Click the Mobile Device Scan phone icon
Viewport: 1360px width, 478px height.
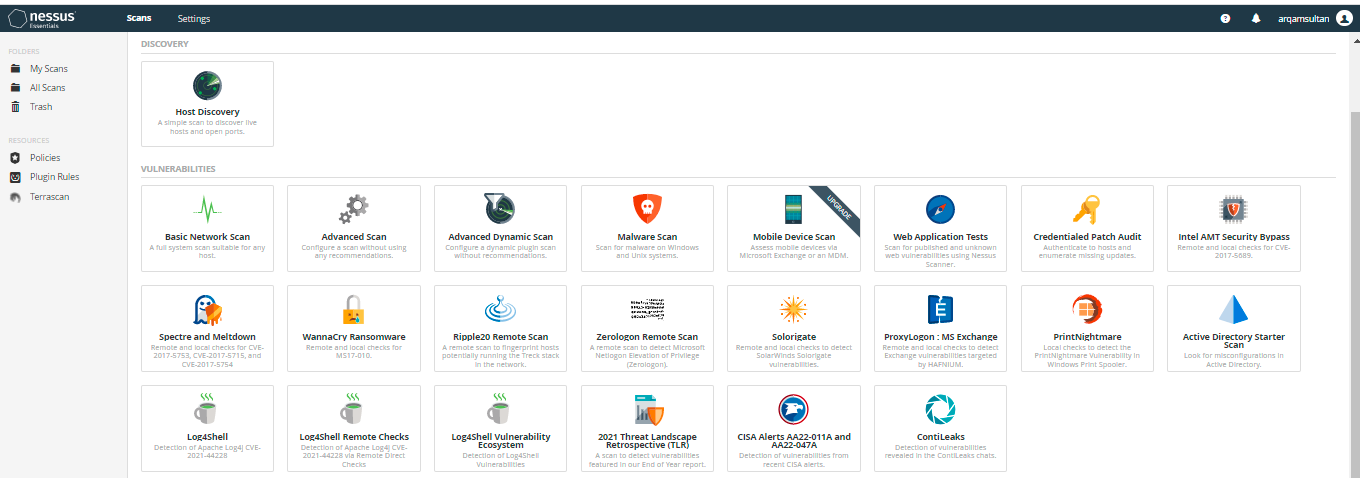click(794, 209)
